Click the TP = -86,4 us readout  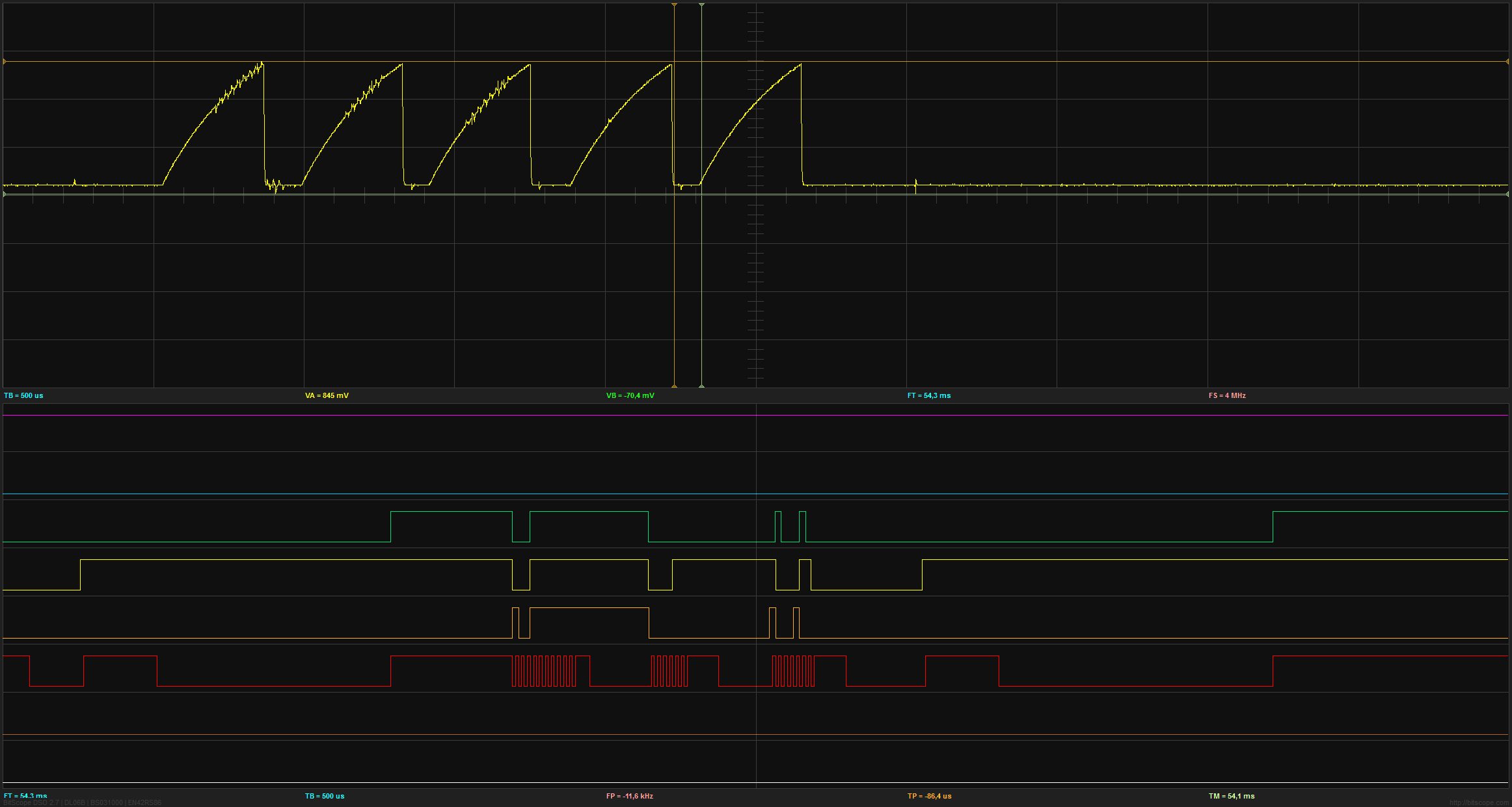[x=930, y=796]
